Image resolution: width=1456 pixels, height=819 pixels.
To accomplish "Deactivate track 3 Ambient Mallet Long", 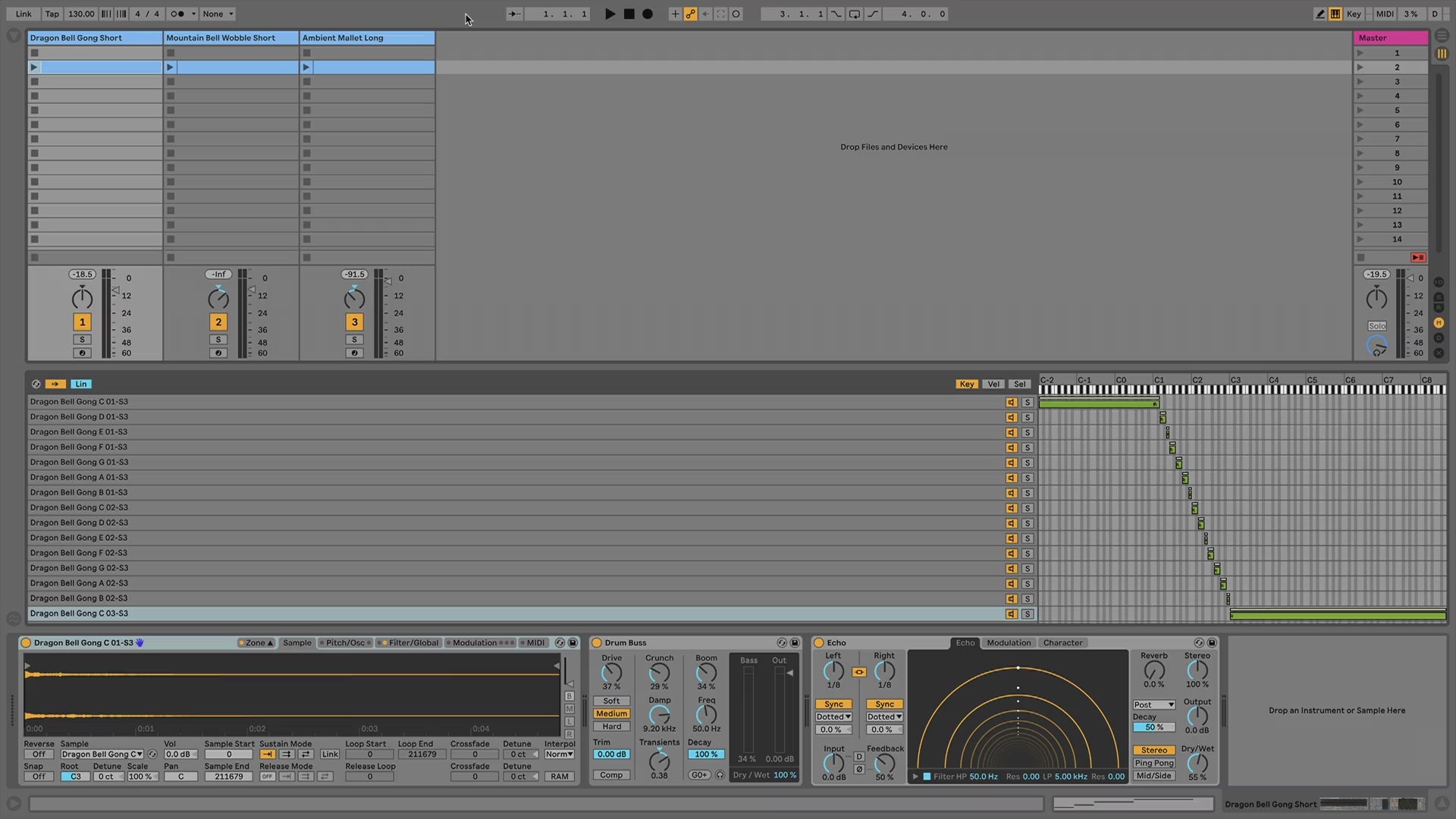I will click(354, 322).
